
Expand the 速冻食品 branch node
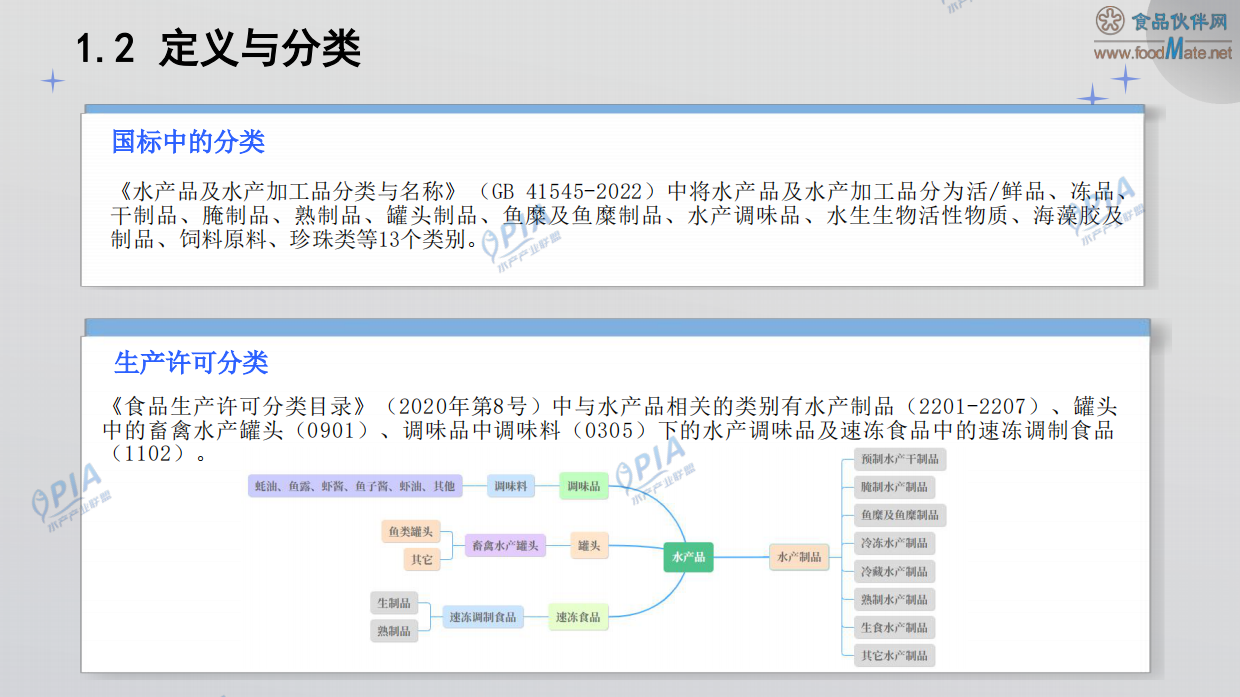pyautogui.click(x=578, y=617)
